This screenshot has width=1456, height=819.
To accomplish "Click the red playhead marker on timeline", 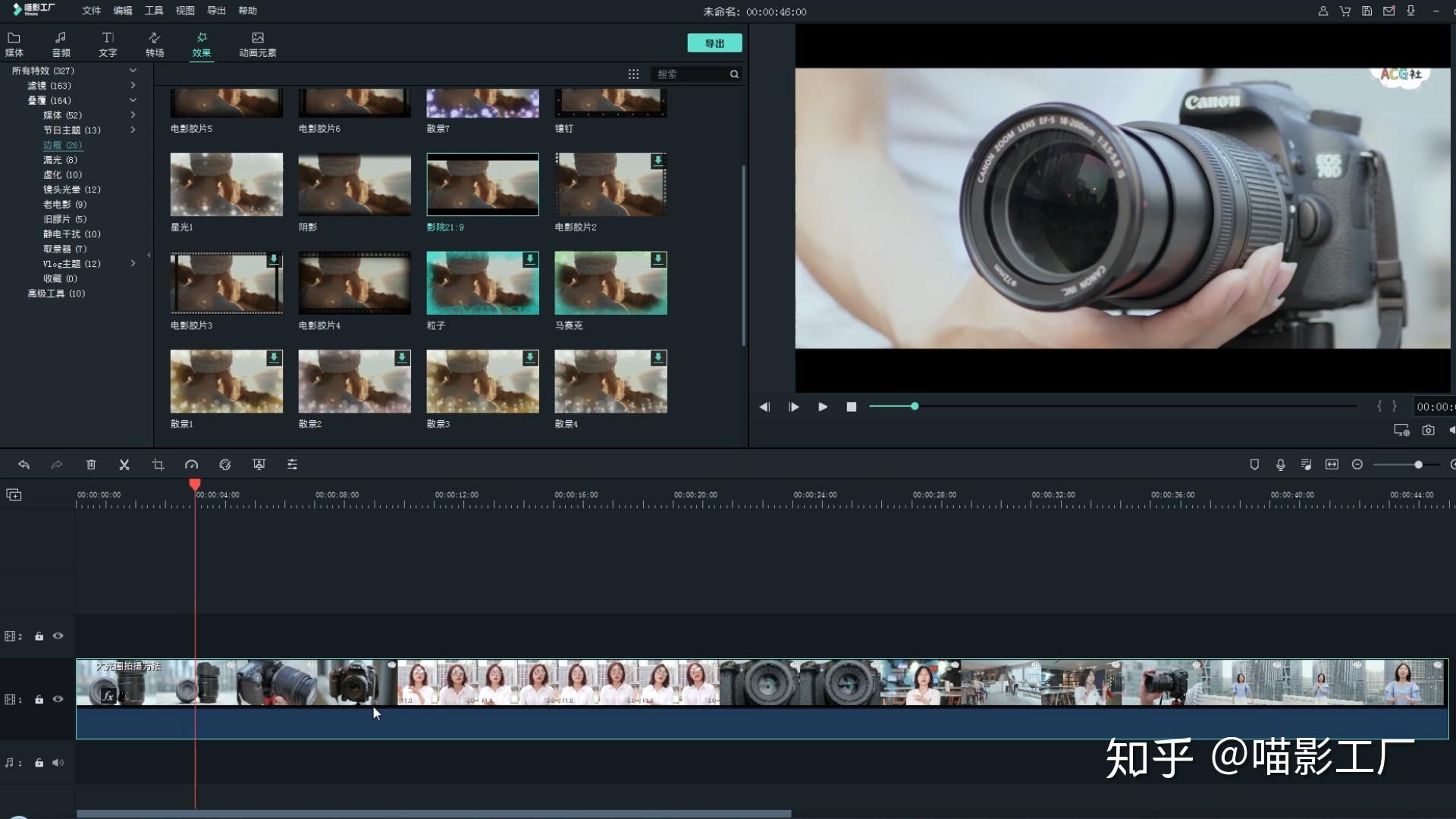I will [195, 484].
